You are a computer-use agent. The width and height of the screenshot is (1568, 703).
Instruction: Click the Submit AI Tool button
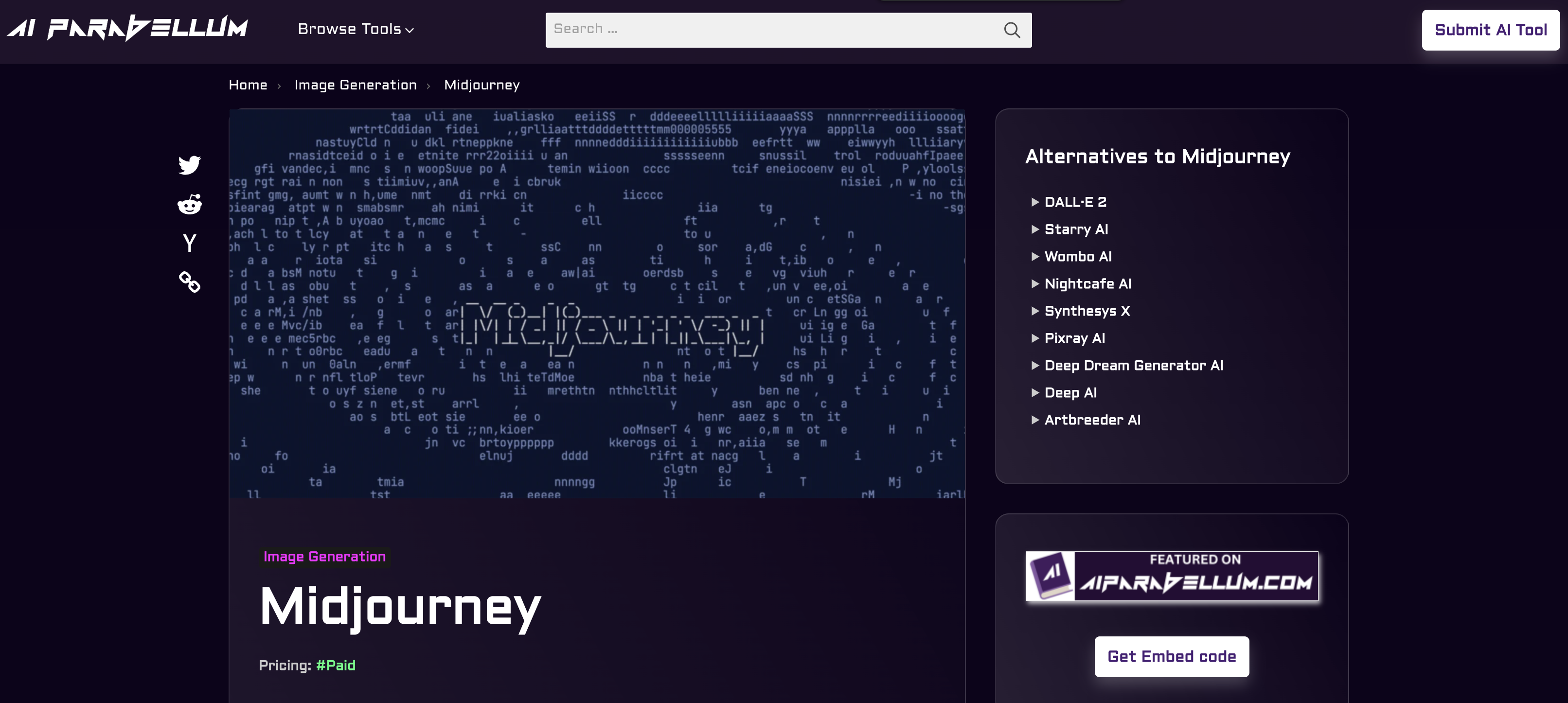pyautogui.click(x=1490, y=30)
